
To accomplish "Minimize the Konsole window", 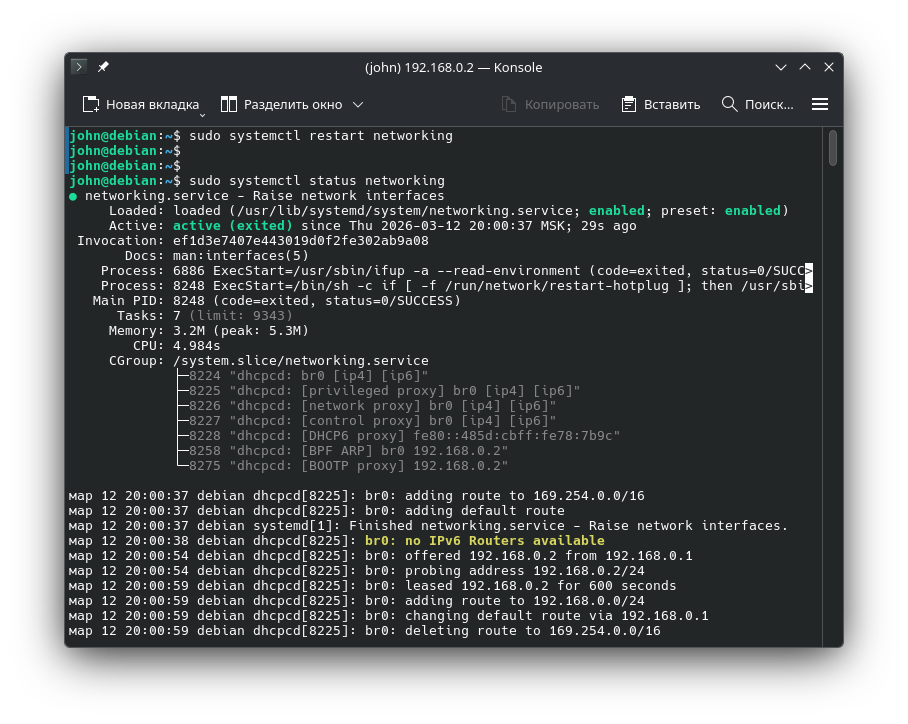I will tap(781, 67).
